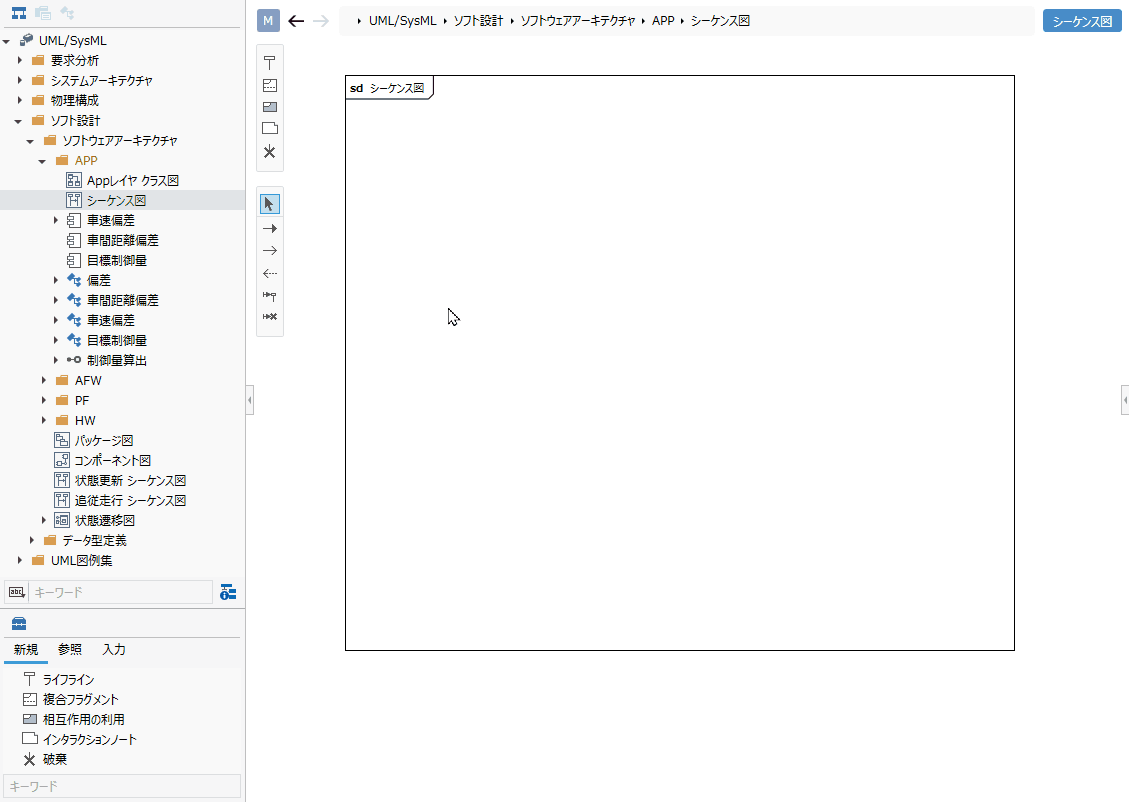The image size is (1129, 802).
Task: Select the Interaction Use tool in canvas toolbar
Action: pos(269,107)
